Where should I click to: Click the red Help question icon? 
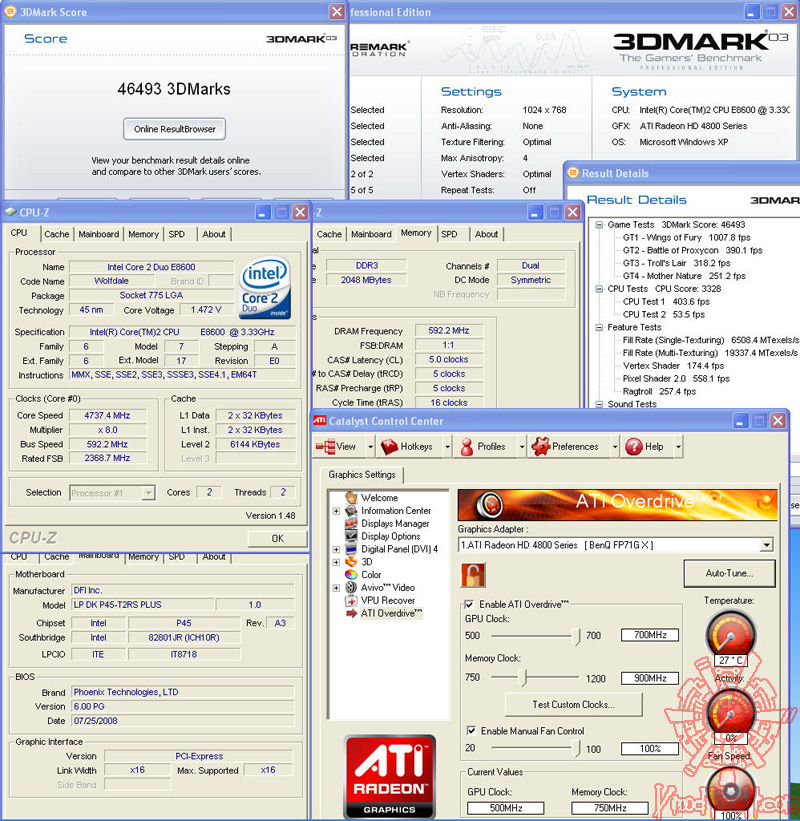click(x=634, y=447)
